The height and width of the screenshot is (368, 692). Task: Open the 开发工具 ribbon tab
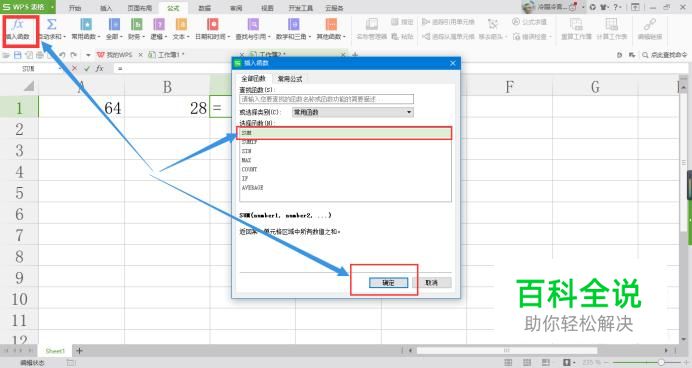pyautogui.click(x=301, y=8)
